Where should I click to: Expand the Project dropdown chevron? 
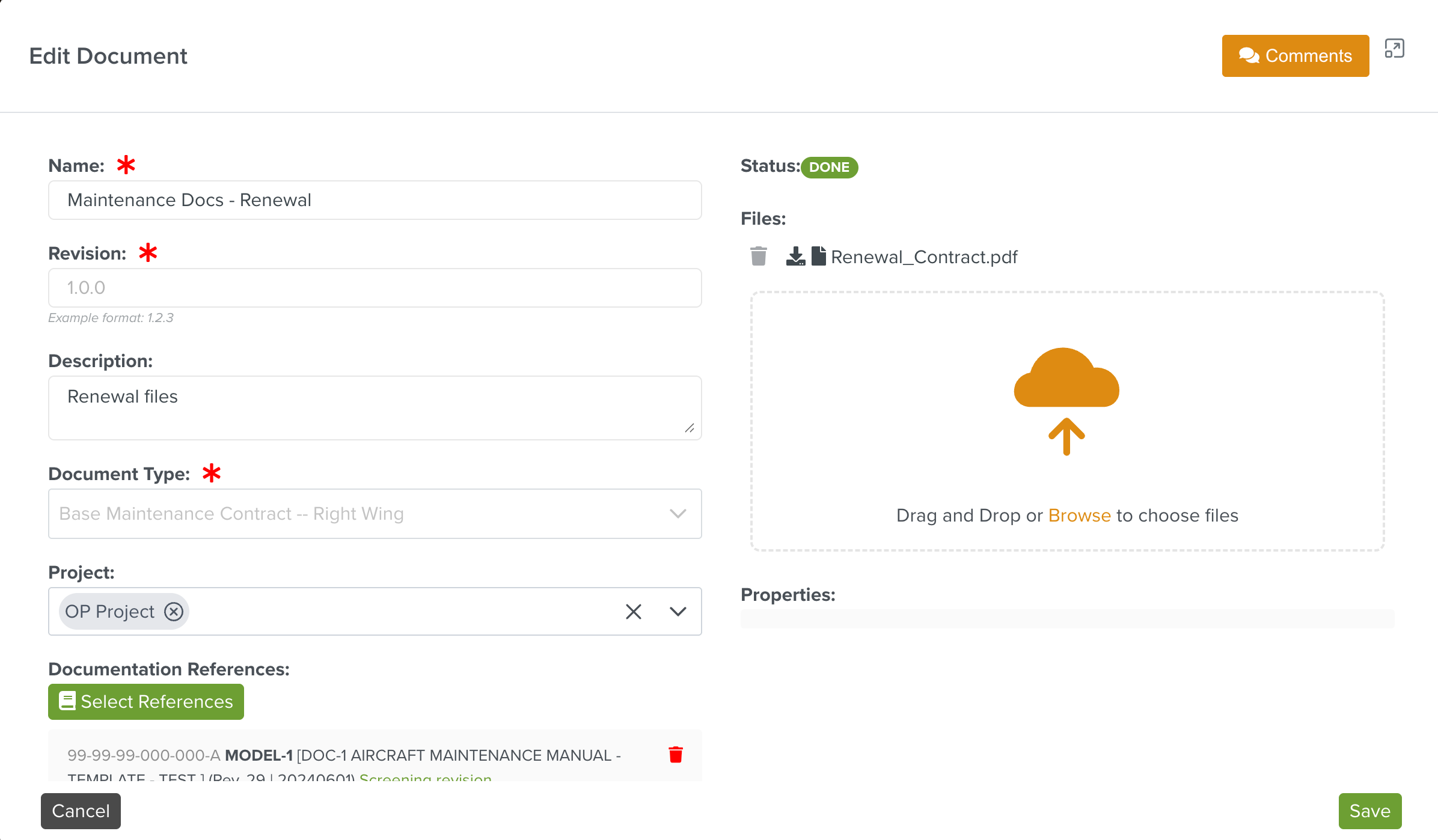point(678,612)
